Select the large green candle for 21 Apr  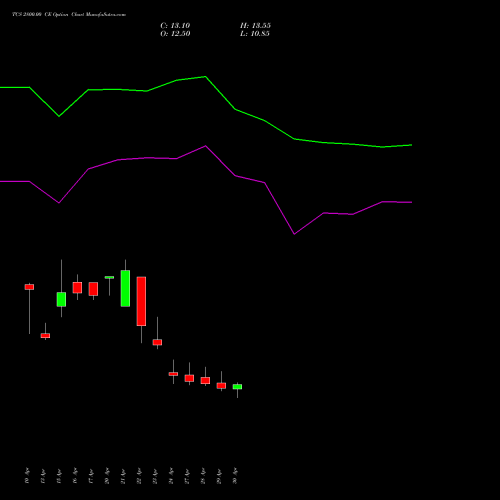pos(125,288)
